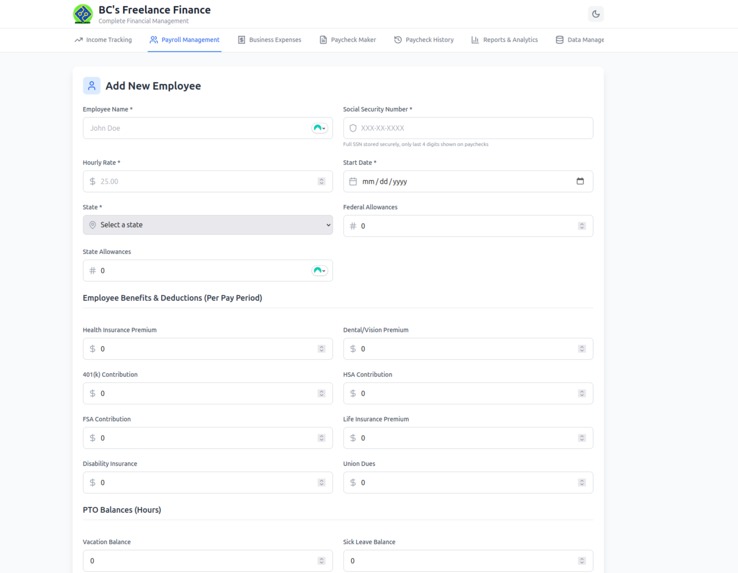The height and width of the screenshot is (573, 738).
Task: Click the Vacation Balance field
Action: pyautogui.click(x=208, y=561)
